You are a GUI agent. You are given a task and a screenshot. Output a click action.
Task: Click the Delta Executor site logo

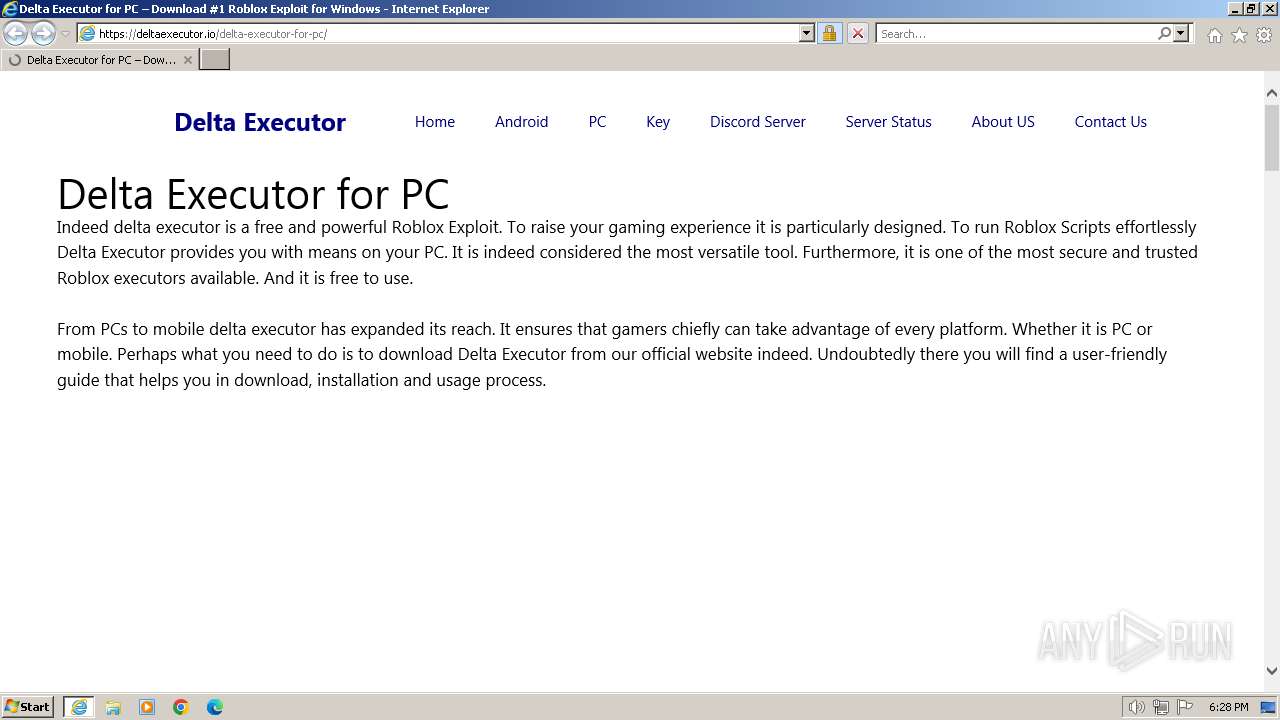pyautogui.click(x=260, y=122)
